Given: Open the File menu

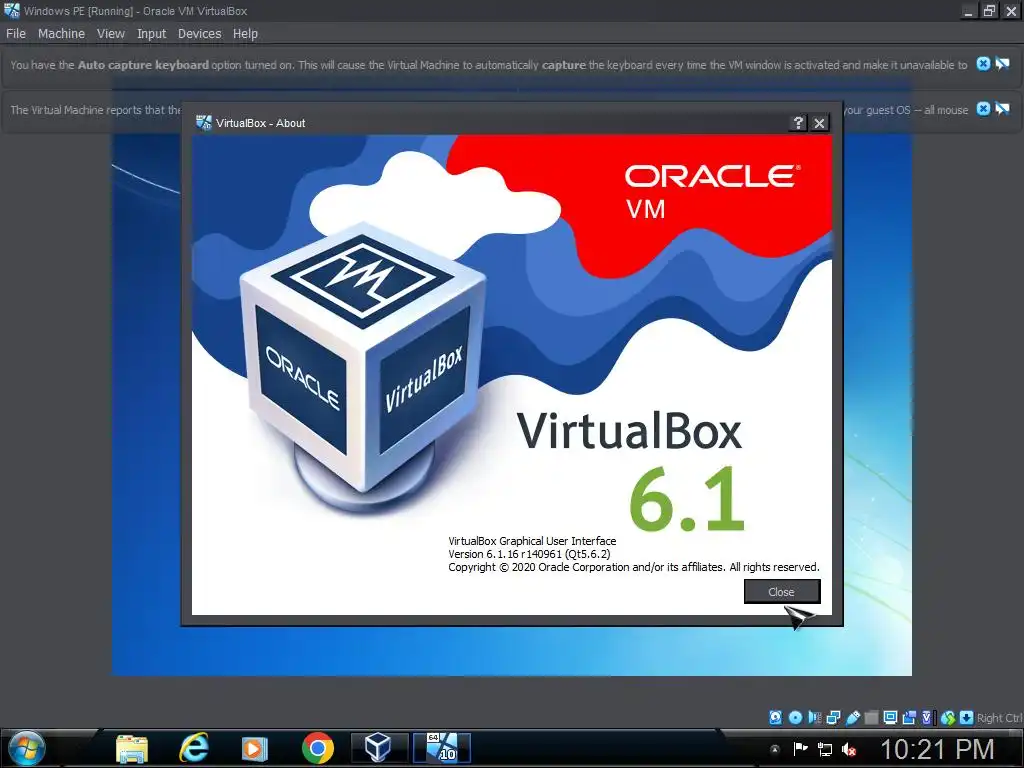Looking at the screenshot, I should (x=16, y=33).
